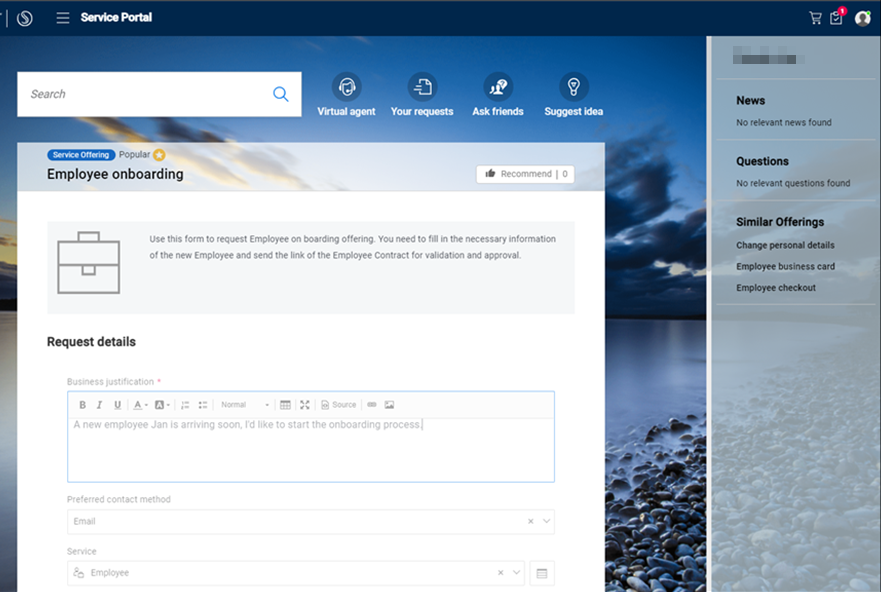Click the magnifying glass search icon
The height and width of the screenshot is (592, 881).
click(x=280, y=93)
